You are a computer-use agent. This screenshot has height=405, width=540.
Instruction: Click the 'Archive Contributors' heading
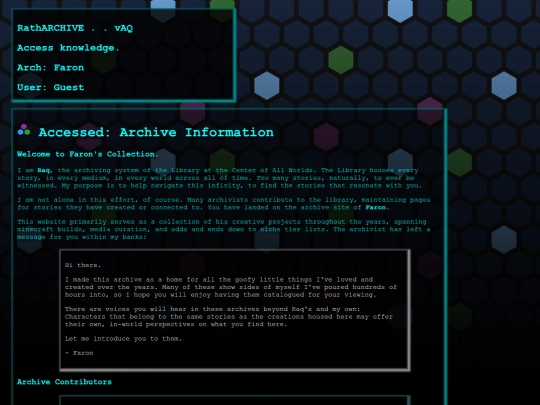click(x=64, y=382)
